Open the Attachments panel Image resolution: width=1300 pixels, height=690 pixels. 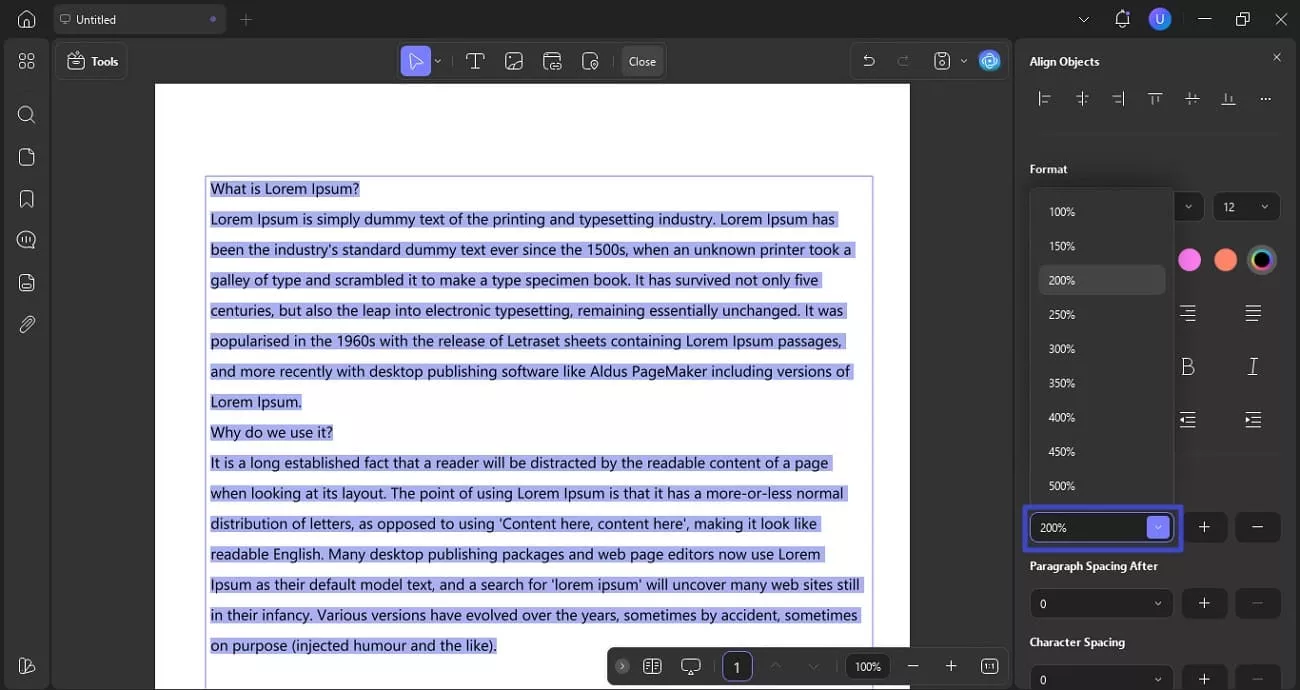click(26, 324)
